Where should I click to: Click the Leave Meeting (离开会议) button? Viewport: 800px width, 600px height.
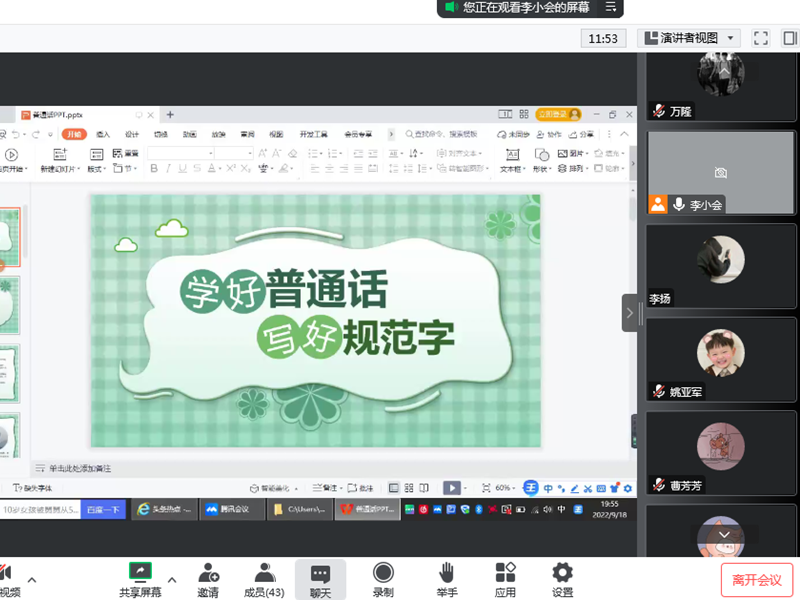[756, 579]
